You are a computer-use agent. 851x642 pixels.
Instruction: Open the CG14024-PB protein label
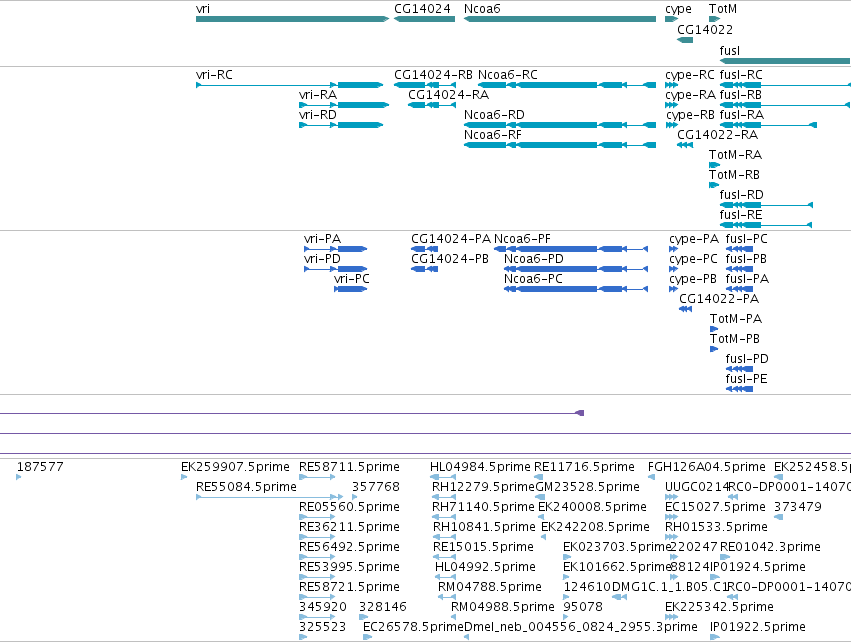pyautogui.click(x=450, y=258)
